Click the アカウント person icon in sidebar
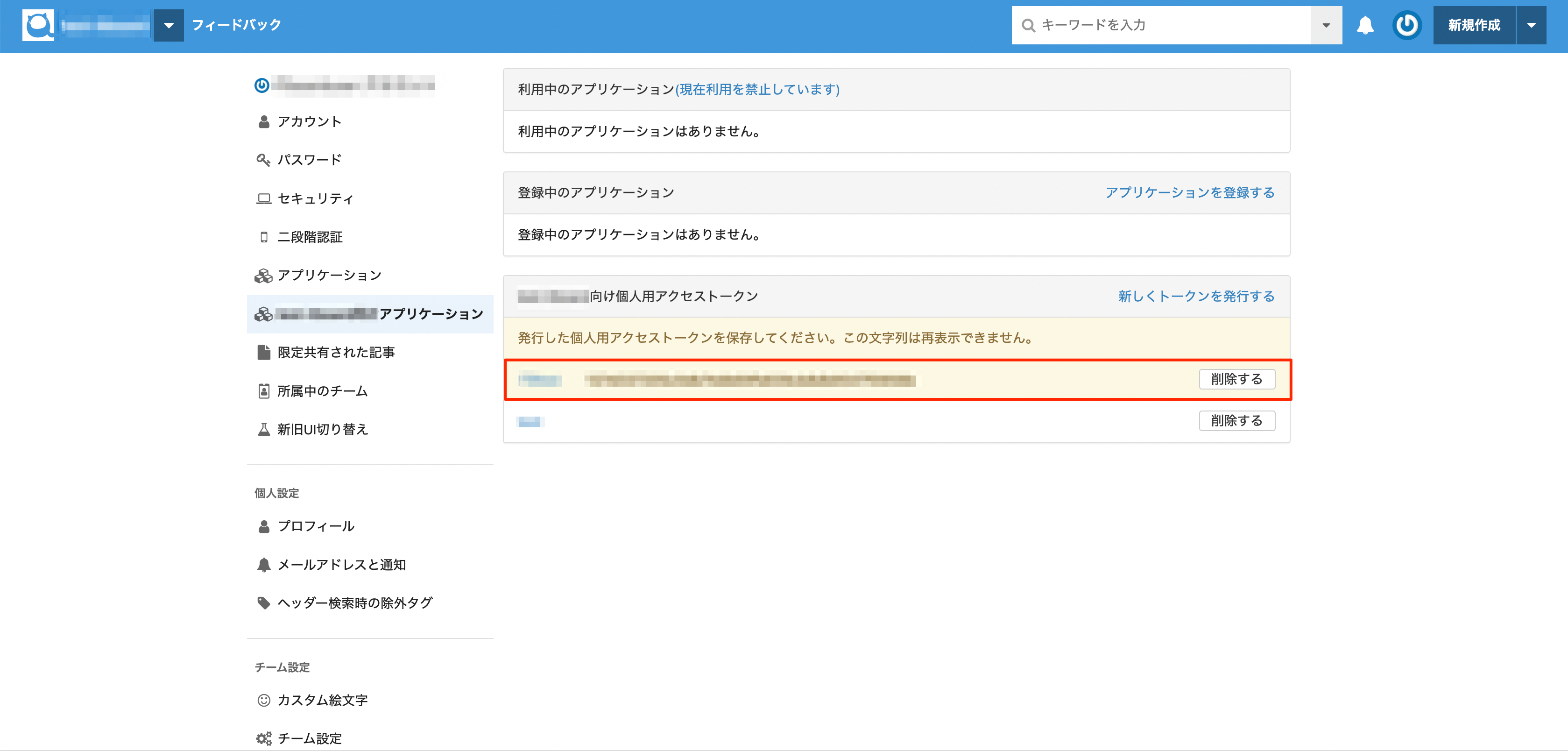1568x751 pixels. (263, 122)
